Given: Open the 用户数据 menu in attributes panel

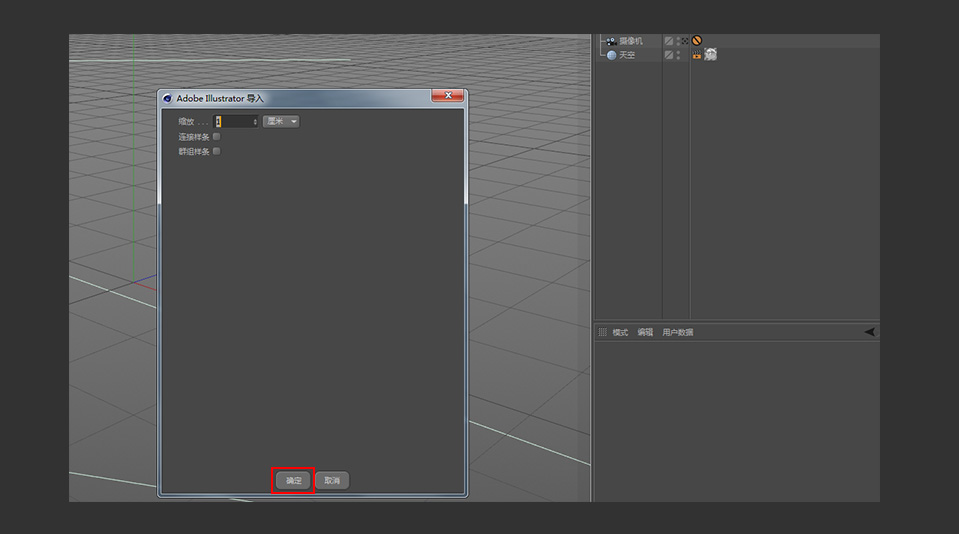Looking at the screenshot, I should (678, 332).
